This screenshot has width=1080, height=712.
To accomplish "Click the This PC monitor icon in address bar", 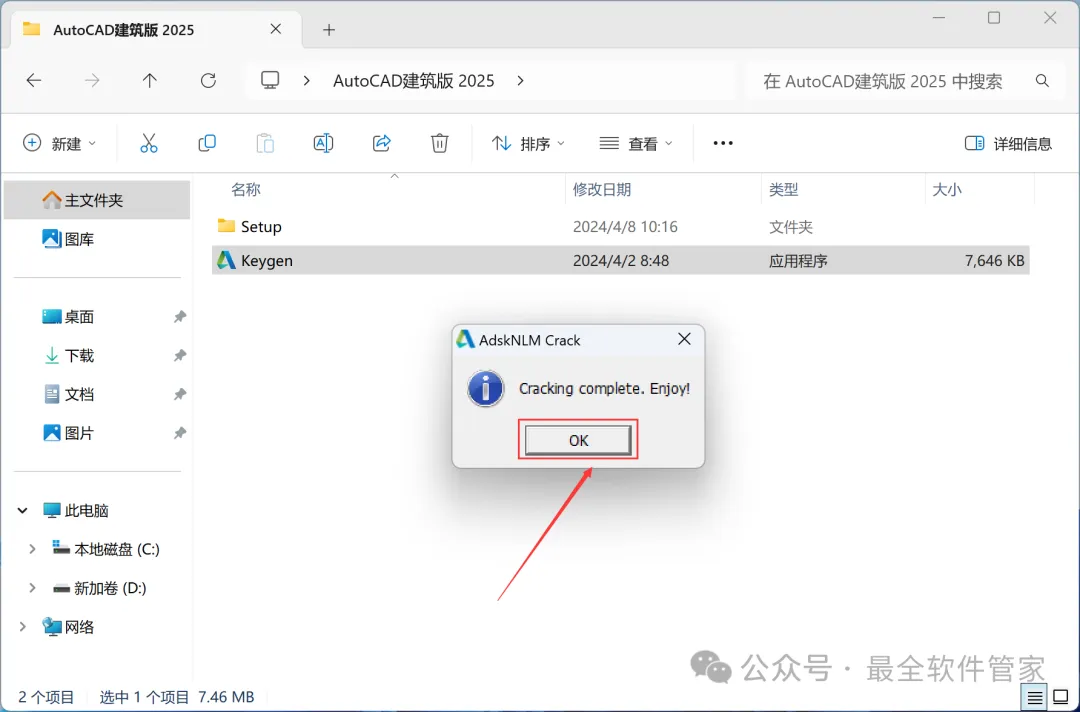I will click(x=270, y=81).
